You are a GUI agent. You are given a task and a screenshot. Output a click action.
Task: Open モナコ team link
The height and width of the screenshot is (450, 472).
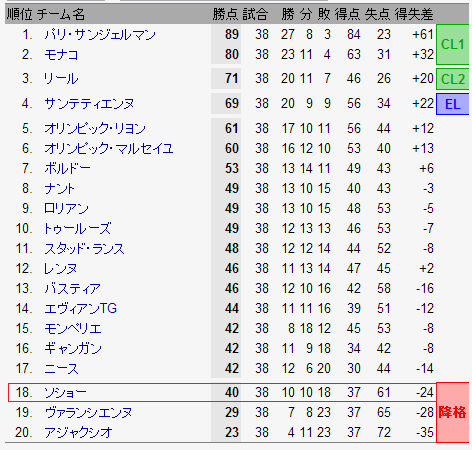coord(61,55)
